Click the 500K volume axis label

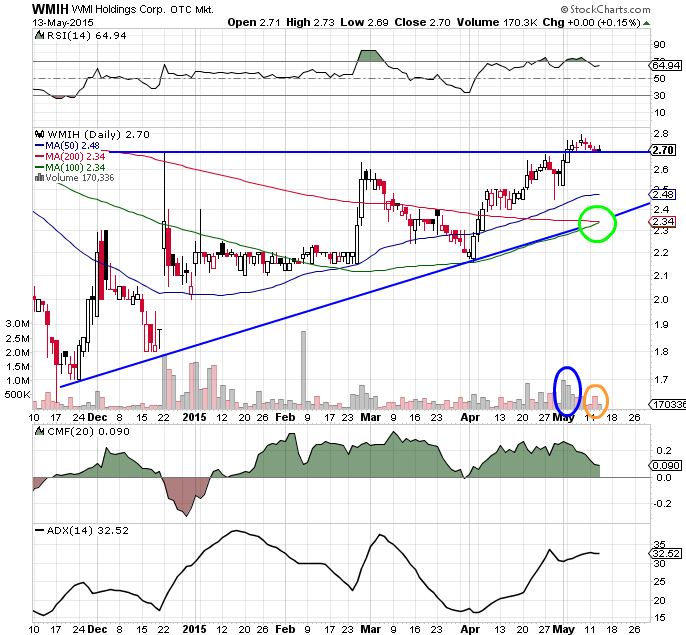point(18,395)
